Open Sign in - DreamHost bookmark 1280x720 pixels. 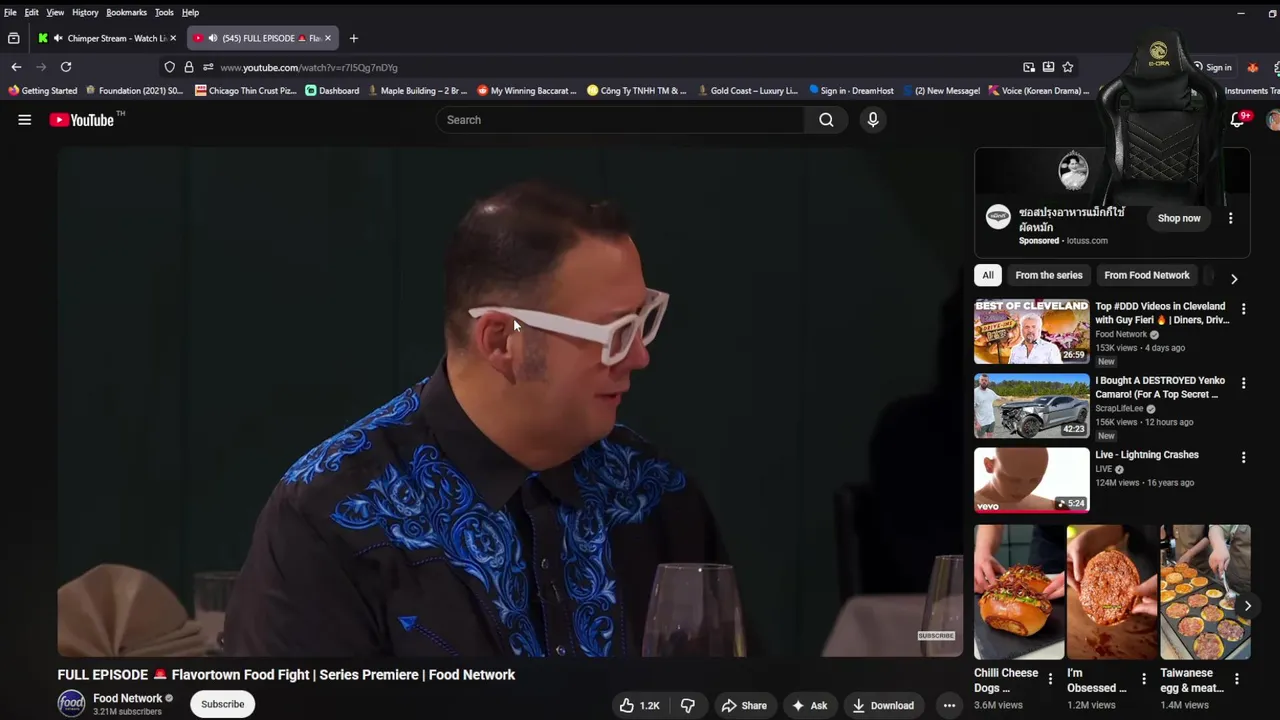(851, 91)
